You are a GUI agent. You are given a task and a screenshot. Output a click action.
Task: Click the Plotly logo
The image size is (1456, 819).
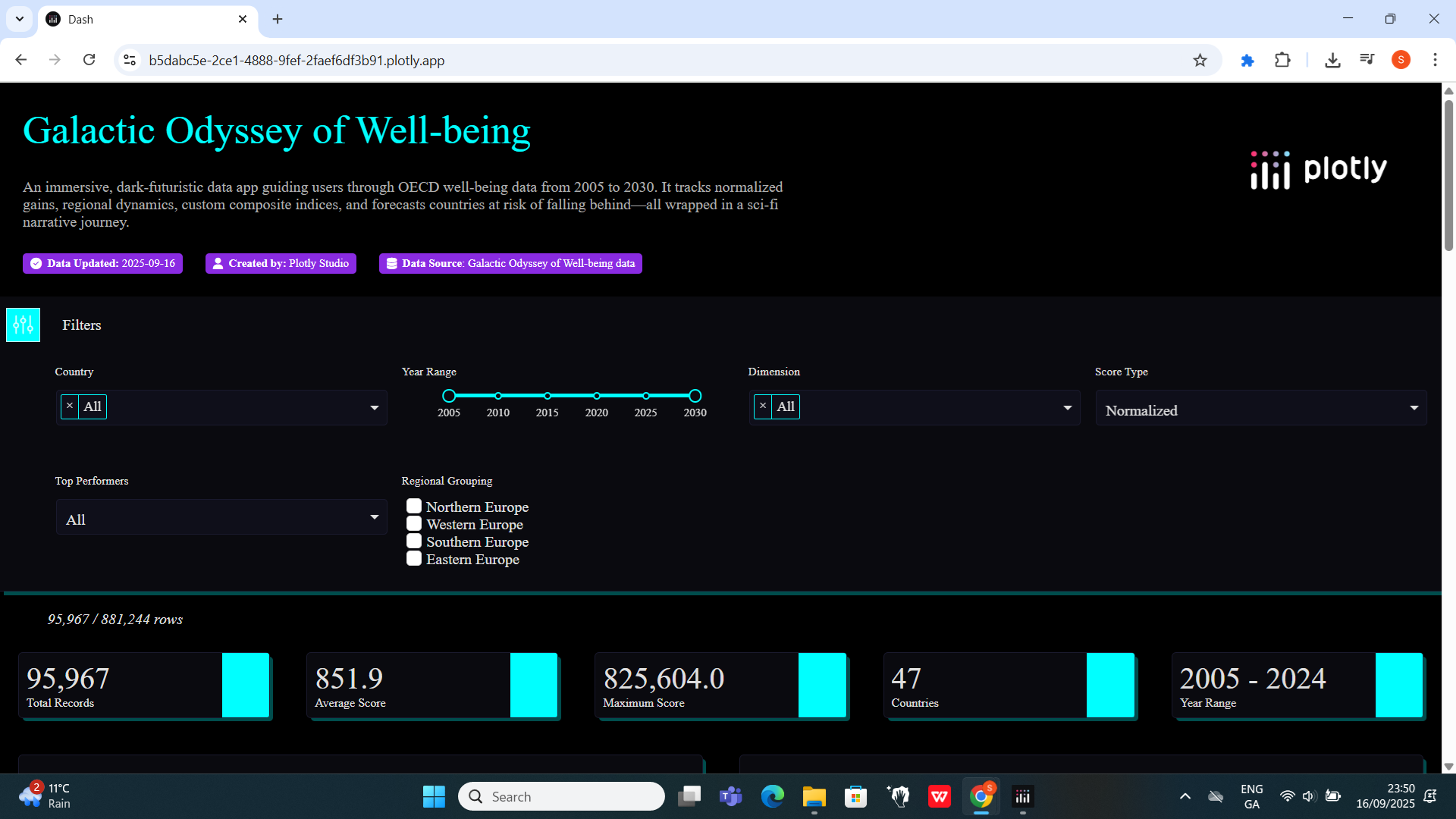point(1319,168)
